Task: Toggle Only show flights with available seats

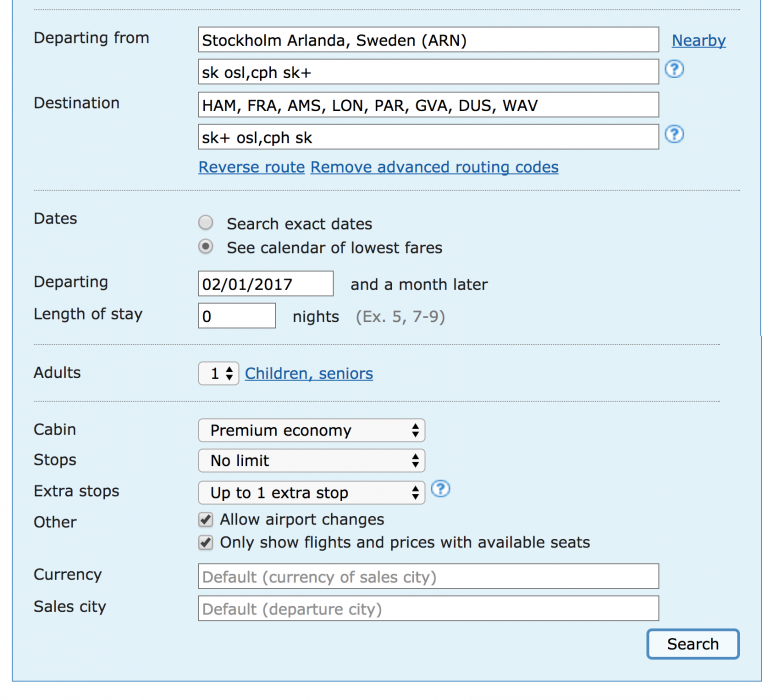Action: coord(206,542)
